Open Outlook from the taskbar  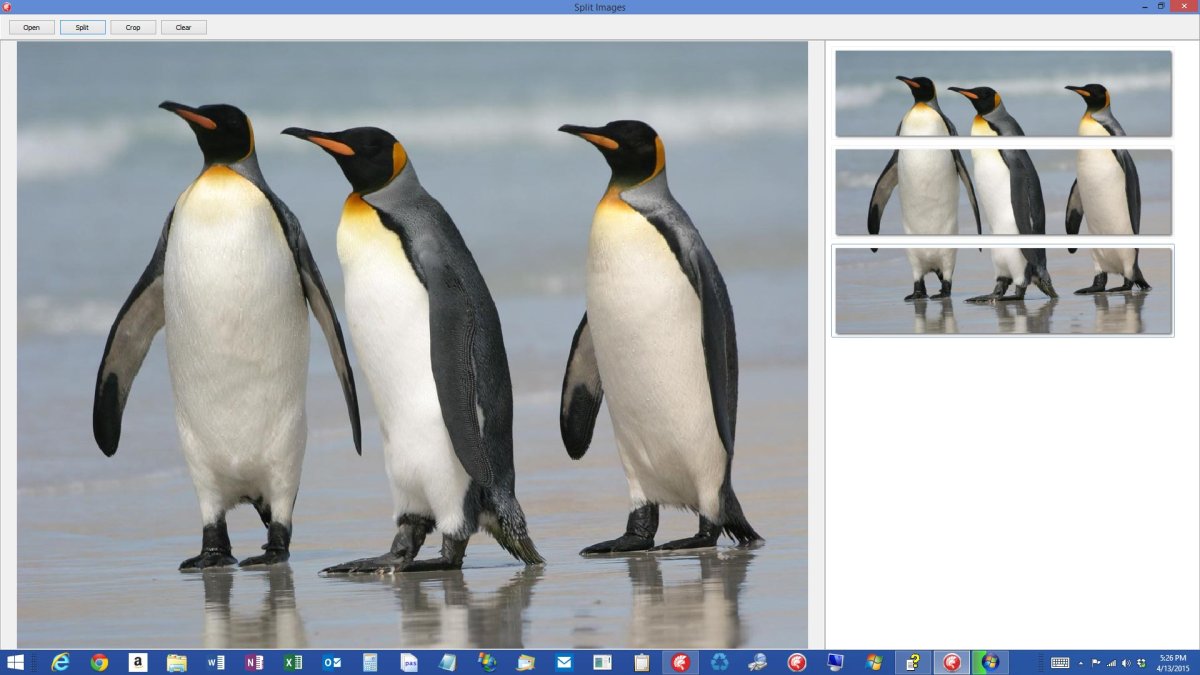[332, 662]
